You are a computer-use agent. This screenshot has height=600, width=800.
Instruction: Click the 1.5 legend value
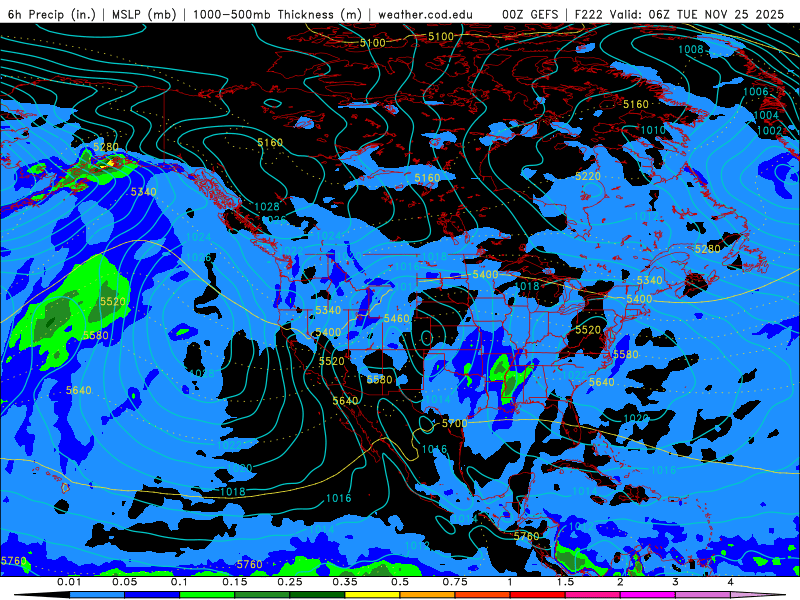[x=565, y=582]
